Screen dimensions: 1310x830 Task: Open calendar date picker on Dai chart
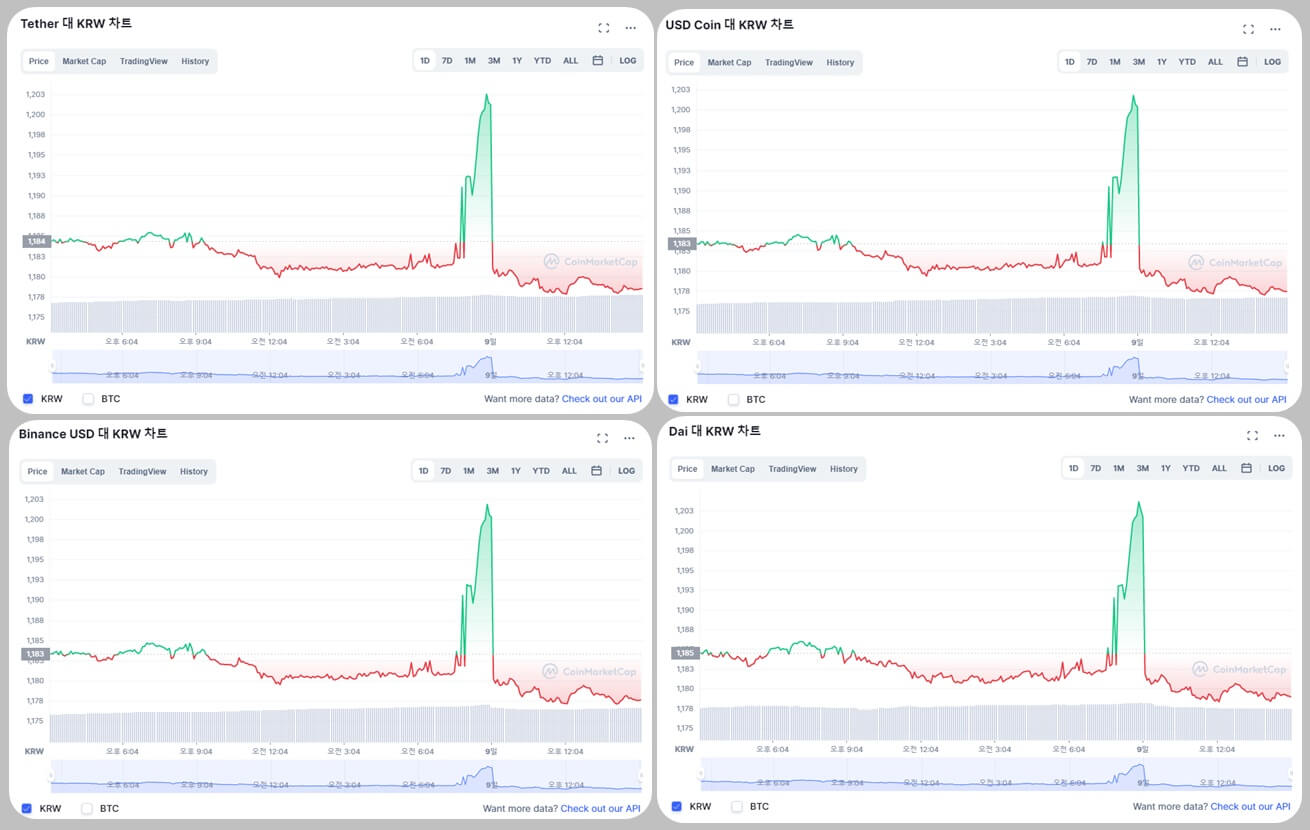point(1246,468)
